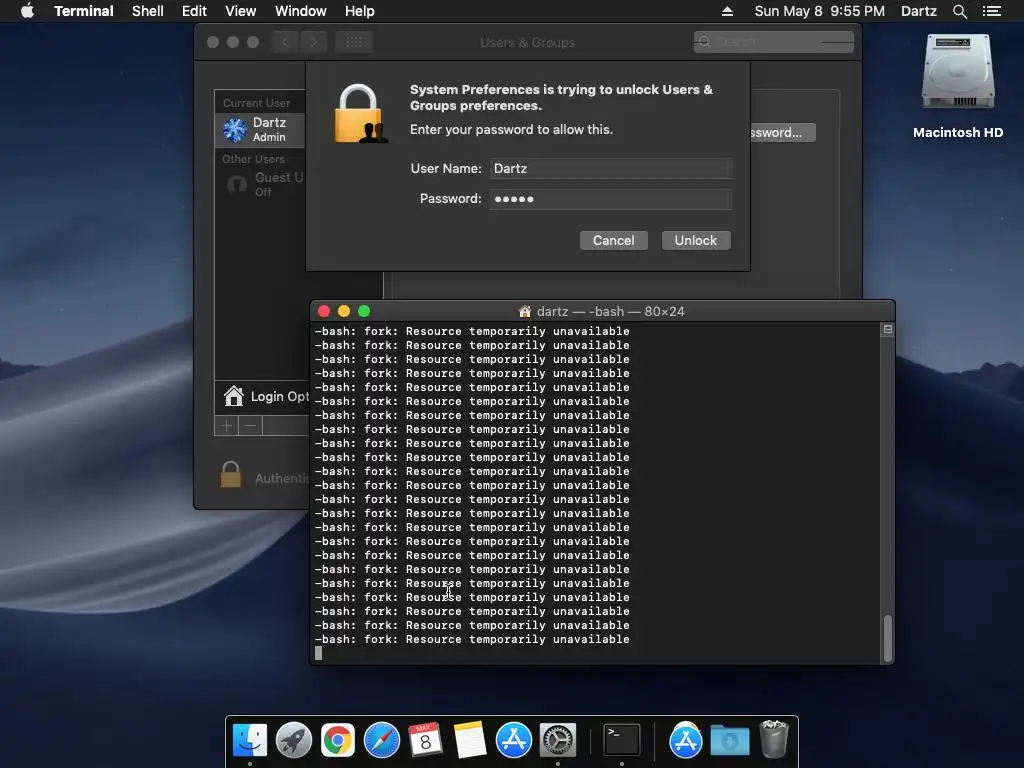The image size is (1024, 768).
Task: Open App Store icon right of Terminal in Dock
Action: point(686,740)
